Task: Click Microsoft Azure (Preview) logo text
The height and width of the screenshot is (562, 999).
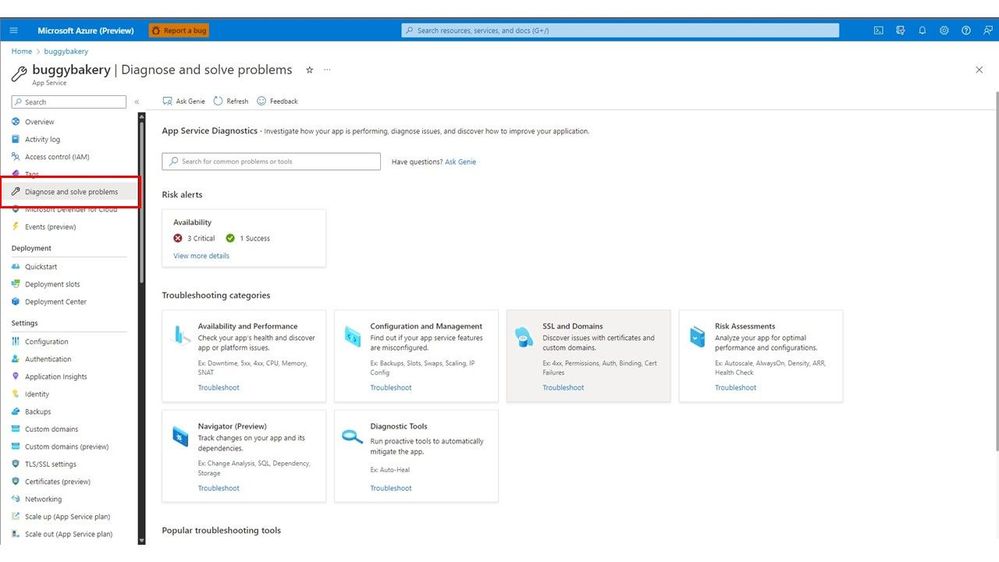Action: pyautogui.click(x=85, y=30)
